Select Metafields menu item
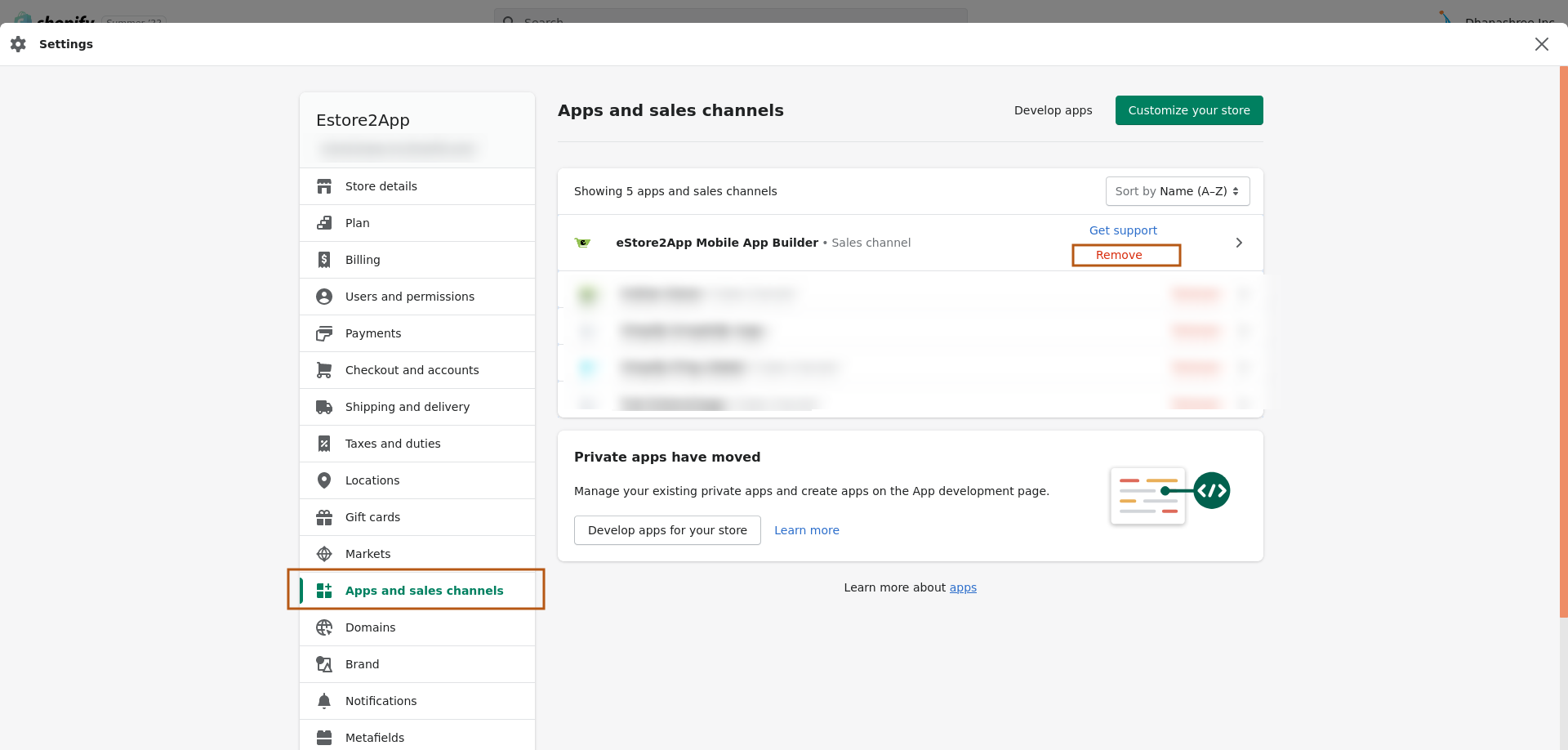Image resolution: width=1568 pixels, height=750 pixels. 417,737
